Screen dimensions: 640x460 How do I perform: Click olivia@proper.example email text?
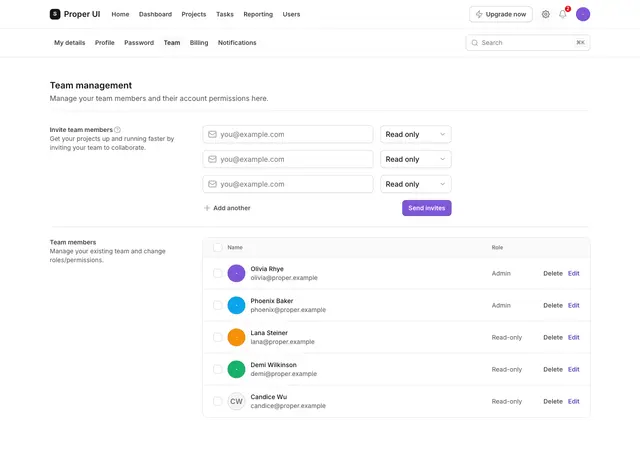pos(284,278)
